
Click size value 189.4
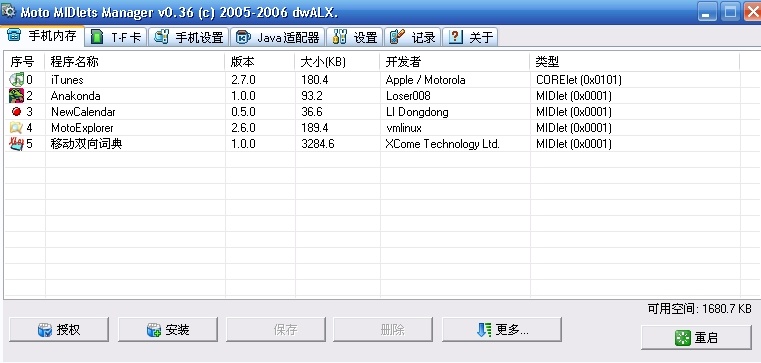pos(314,128)
